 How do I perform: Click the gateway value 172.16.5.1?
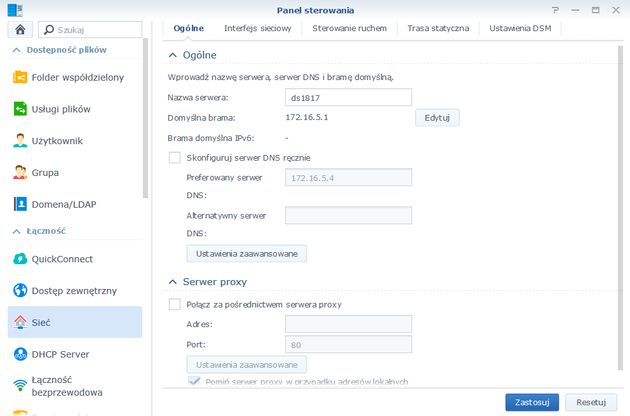pos(307,117)
